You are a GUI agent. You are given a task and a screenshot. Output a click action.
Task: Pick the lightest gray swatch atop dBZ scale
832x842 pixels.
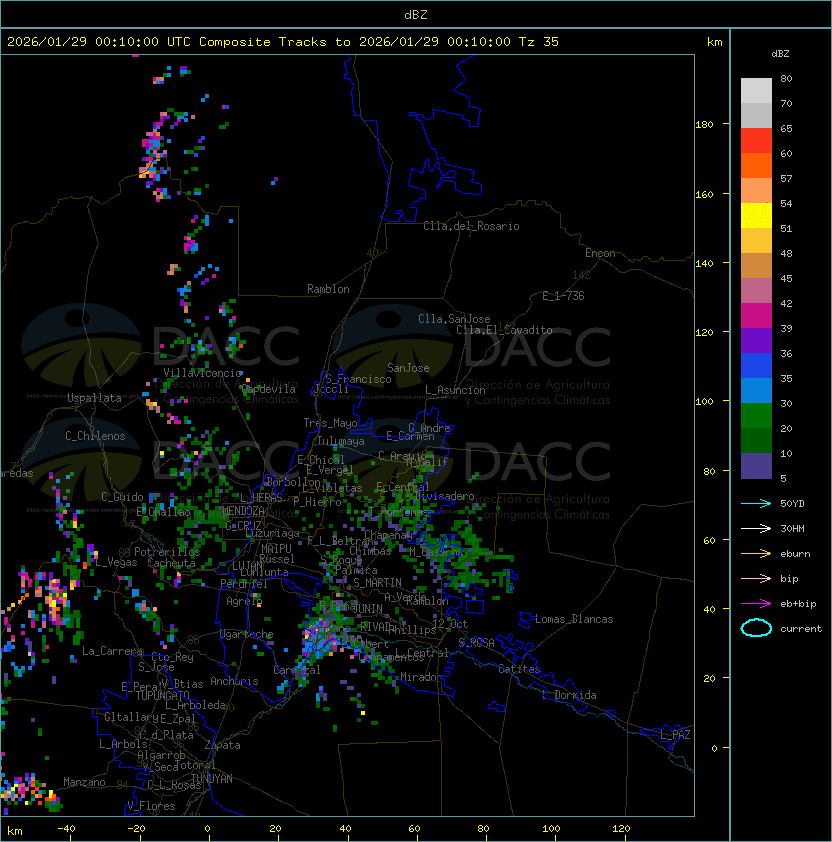(x=756, y=91)
